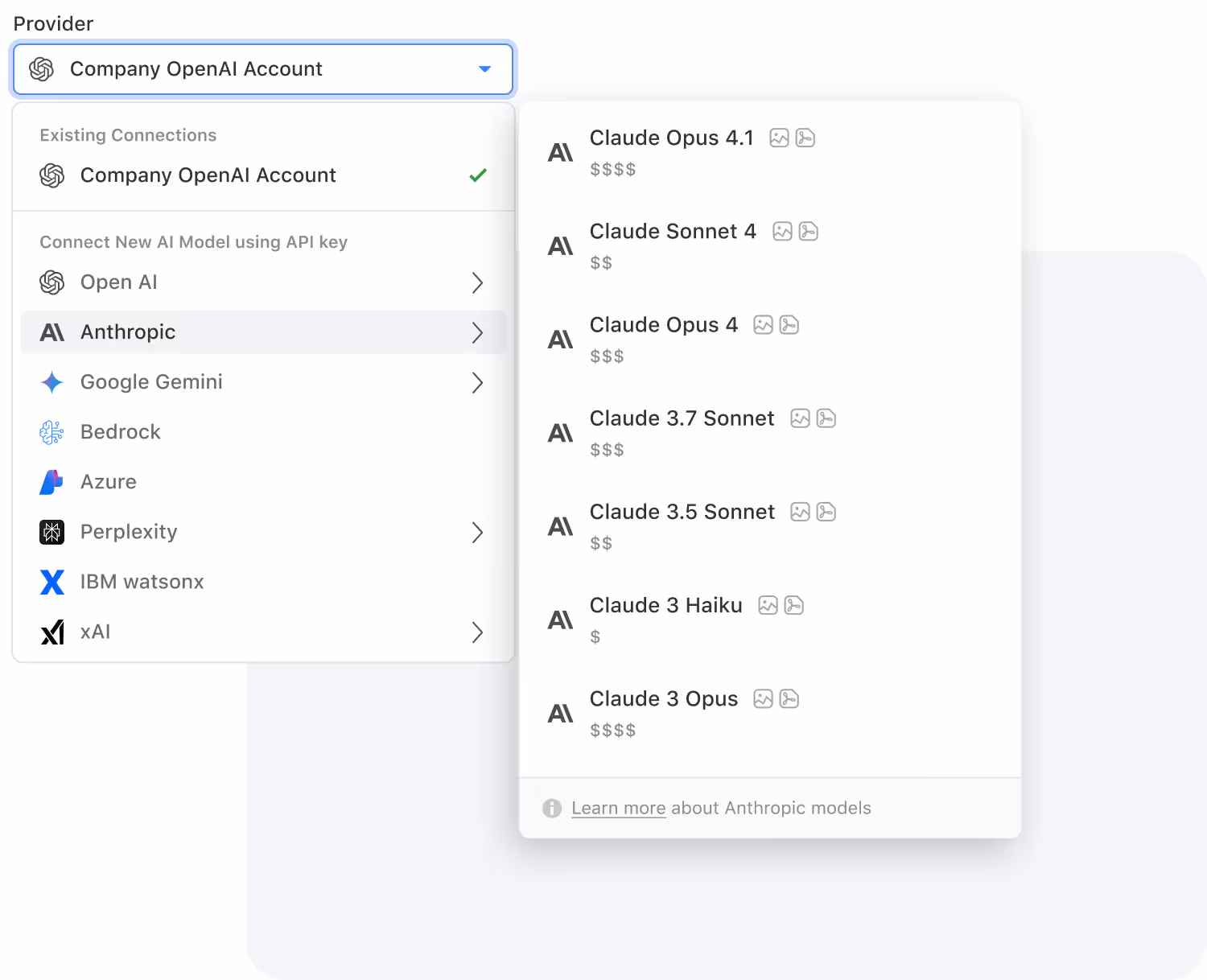Click the OpenAI logo in Provider field
Screen dimensions: 1207x980
tap(42, 69)
